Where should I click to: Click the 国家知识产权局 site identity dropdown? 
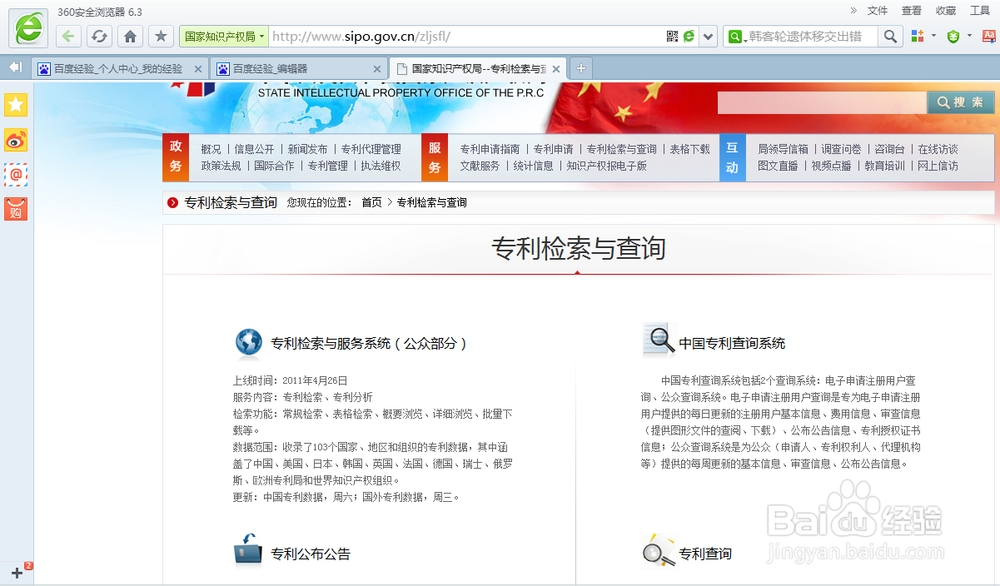[224, 36]
